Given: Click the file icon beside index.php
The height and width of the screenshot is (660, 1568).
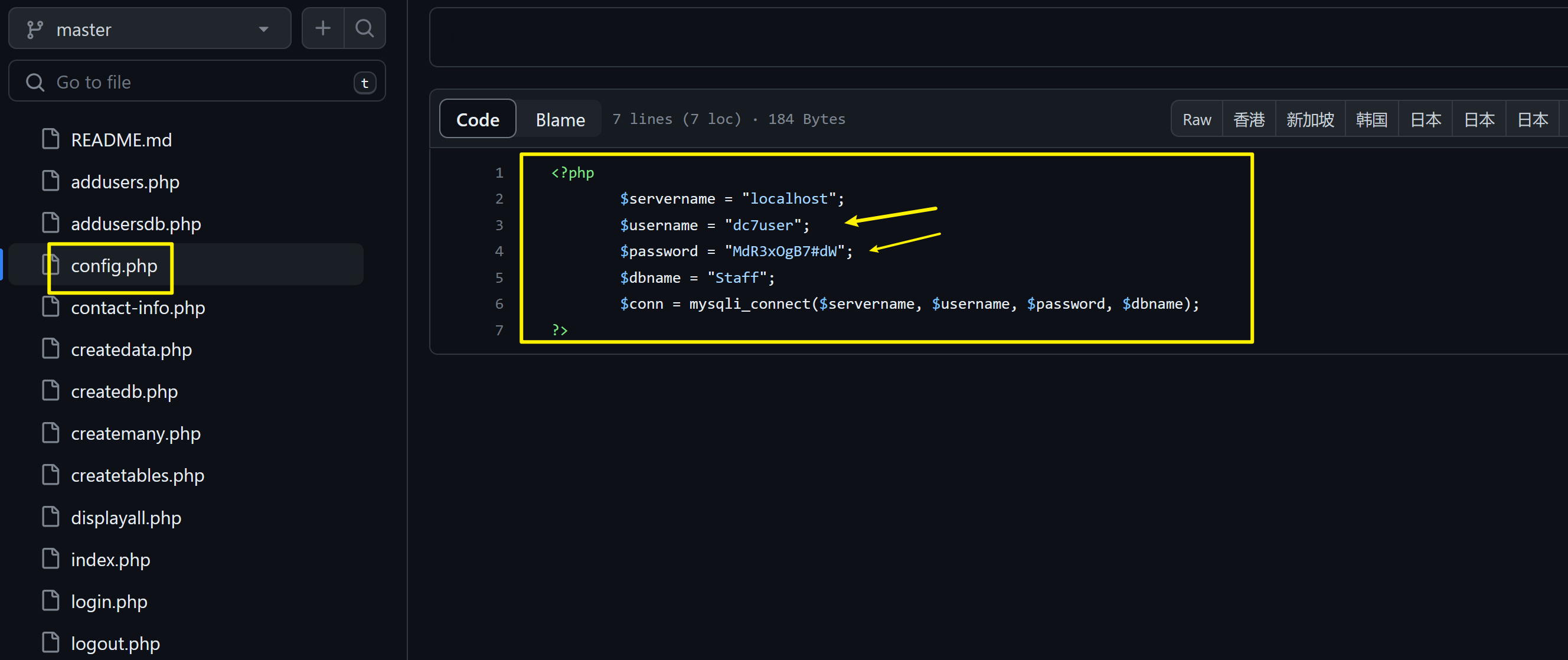Looking at the screenshot, I should coord(51,558).
